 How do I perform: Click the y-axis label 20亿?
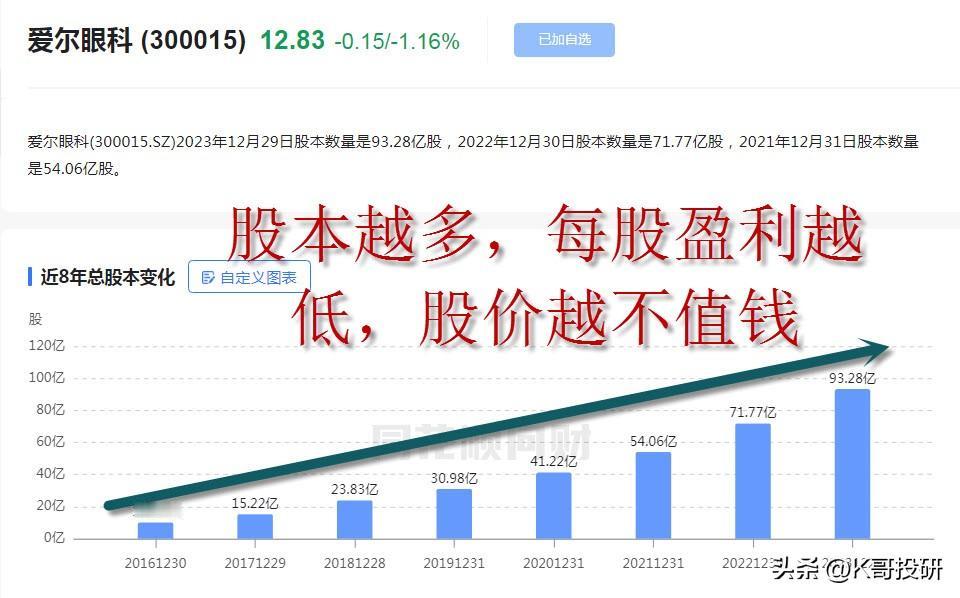(50, 506)
